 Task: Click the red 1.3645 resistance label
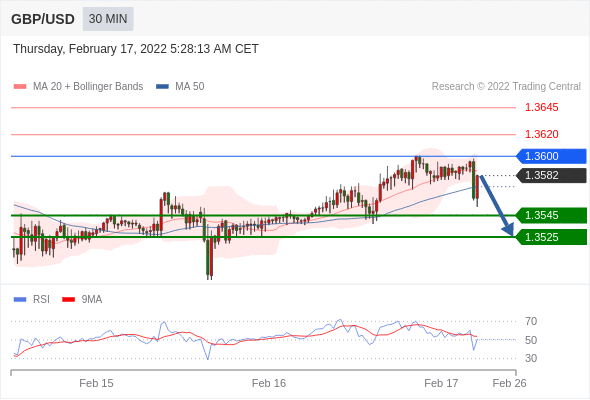point(541,107)
